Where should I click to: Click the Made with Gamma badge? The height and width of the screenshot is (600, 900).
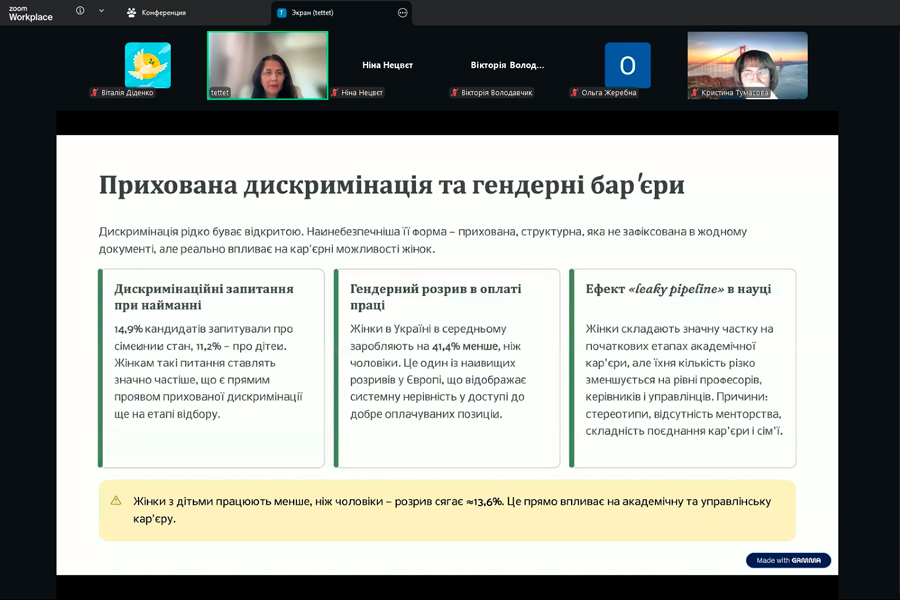point(788,560)
